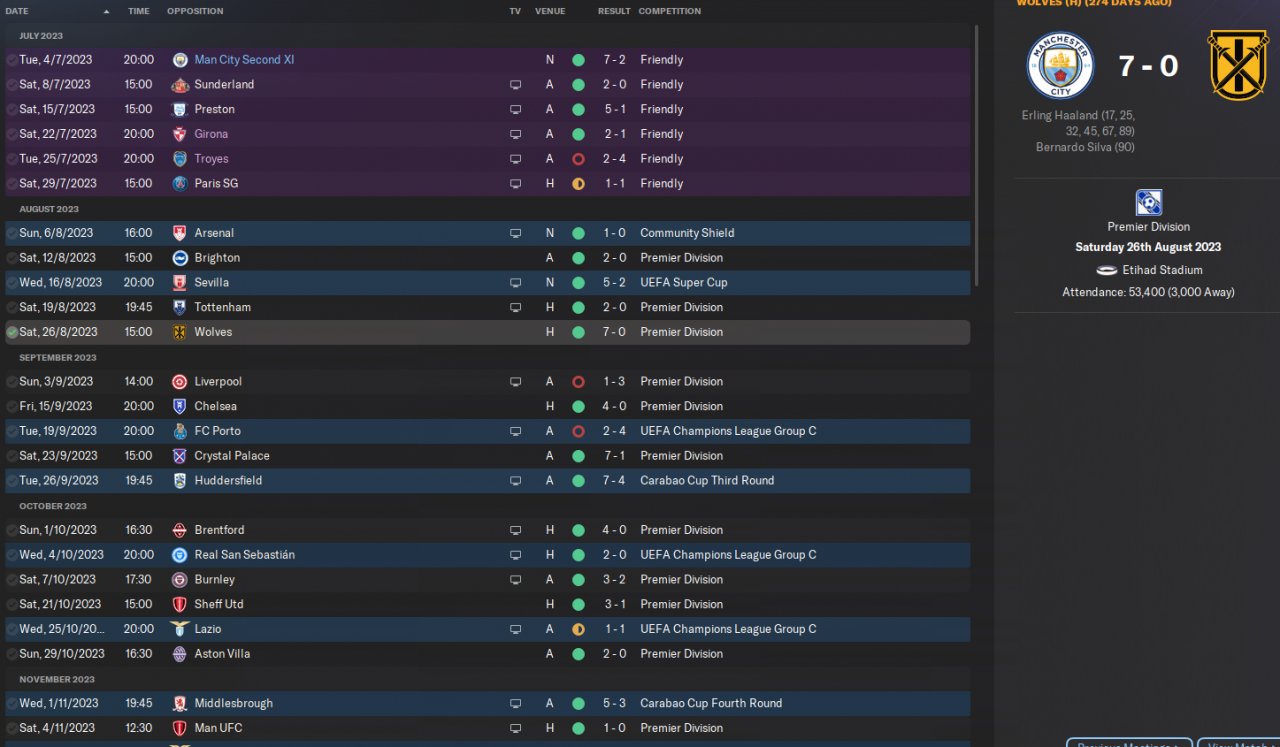Click the Lazio club badge
This screenshot has width=1280, height=747.
point(180,629)
